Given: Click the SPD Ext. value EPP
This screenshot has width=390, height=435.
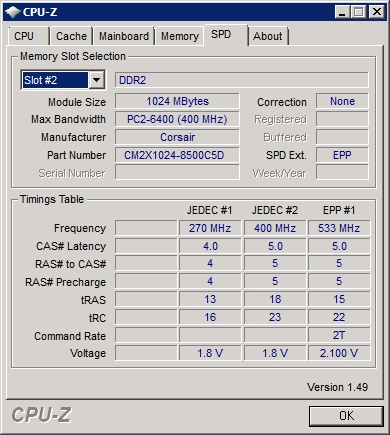Looking at the screenshot, I should click(x=342, y=155).
